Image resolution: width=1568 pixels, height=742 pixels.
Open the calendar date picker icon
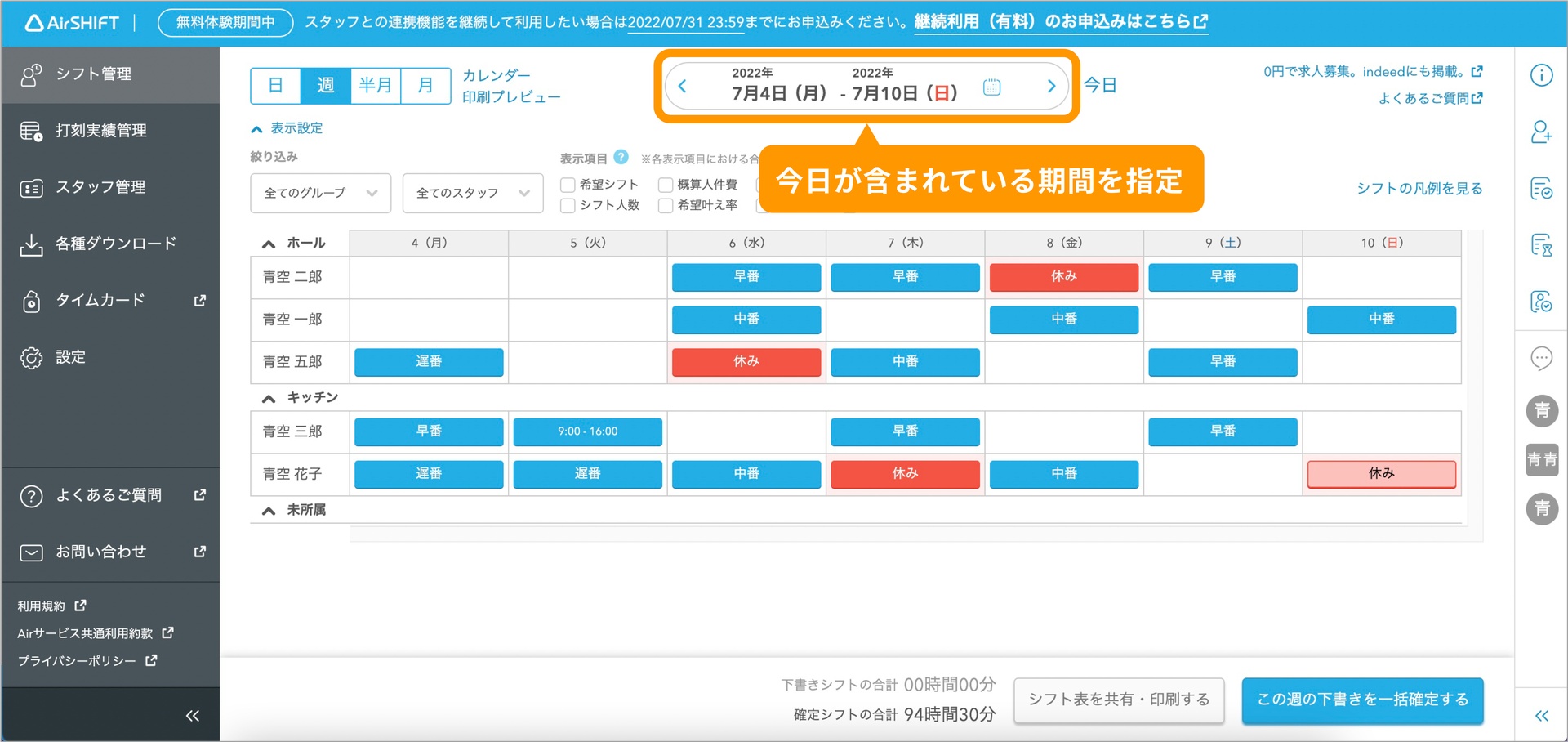click(991, 87)
